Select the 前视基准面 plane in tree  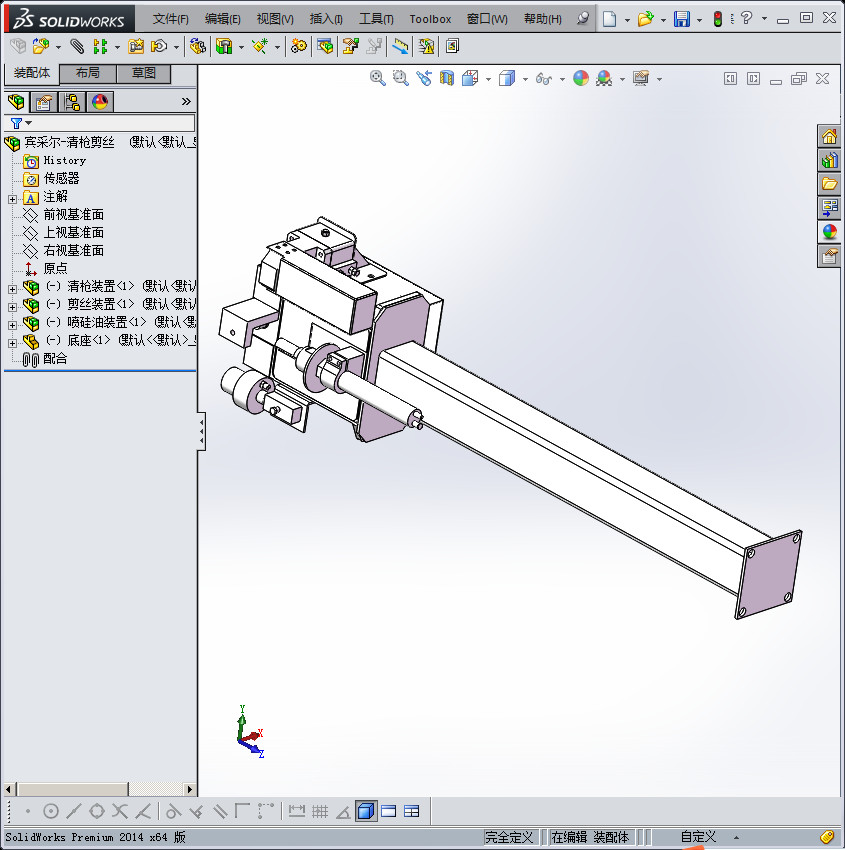point(73,215)
